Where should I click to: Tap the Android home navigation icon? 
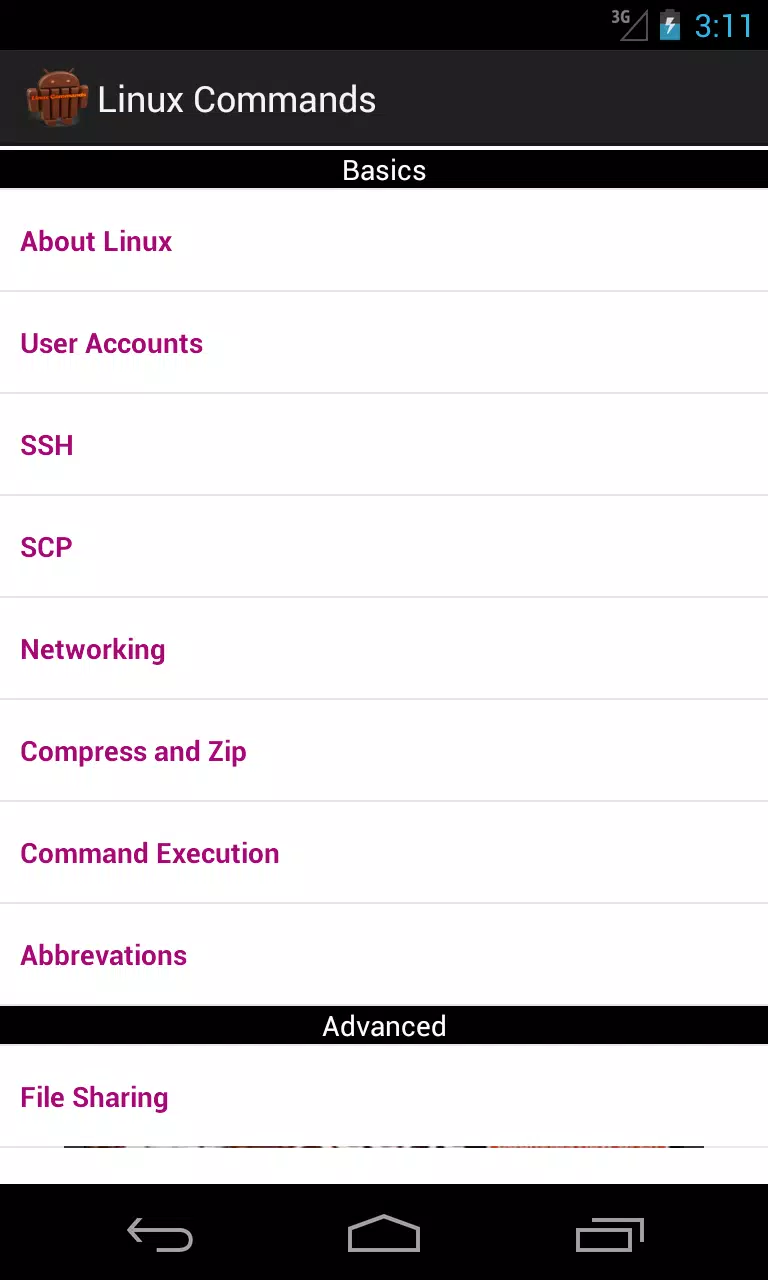pyautogui.click(x=384, y=1234)
